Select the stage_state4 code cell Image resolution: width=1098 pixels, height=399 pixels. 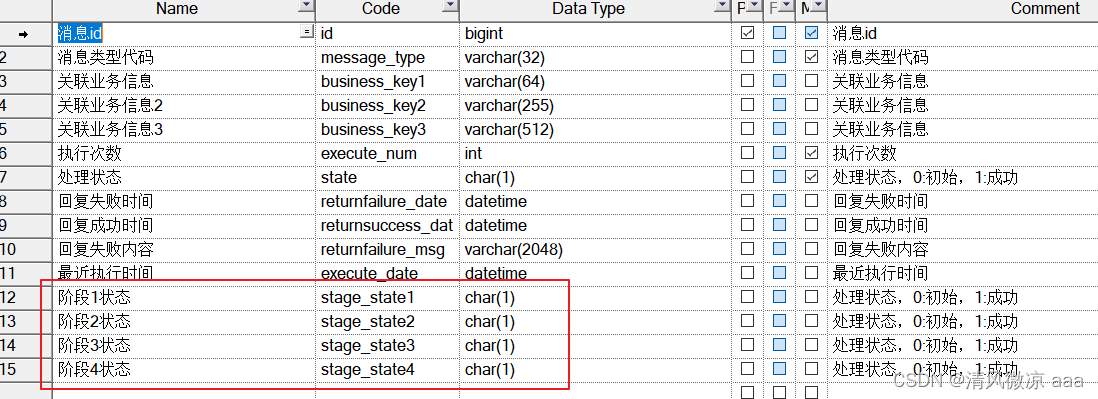[x=387, y=369]
